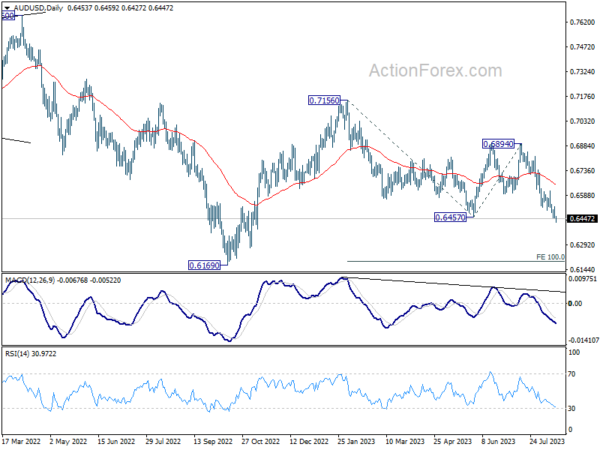Viewport: 600px width, 450px height.
Task: Click the 0.76200 price scale value
Action: click(582, 22)
